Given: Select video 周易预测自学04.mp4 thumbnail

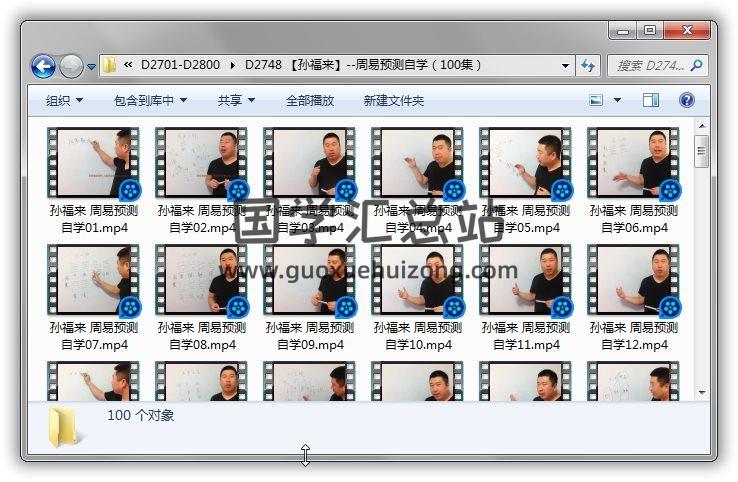Looking at the screenshot, I should pos(417,163).
